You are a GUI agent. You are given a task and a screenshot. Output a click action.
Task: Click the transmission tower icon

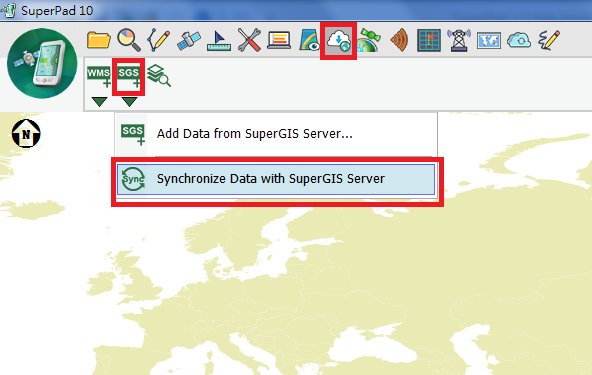[x=459, y=40]
